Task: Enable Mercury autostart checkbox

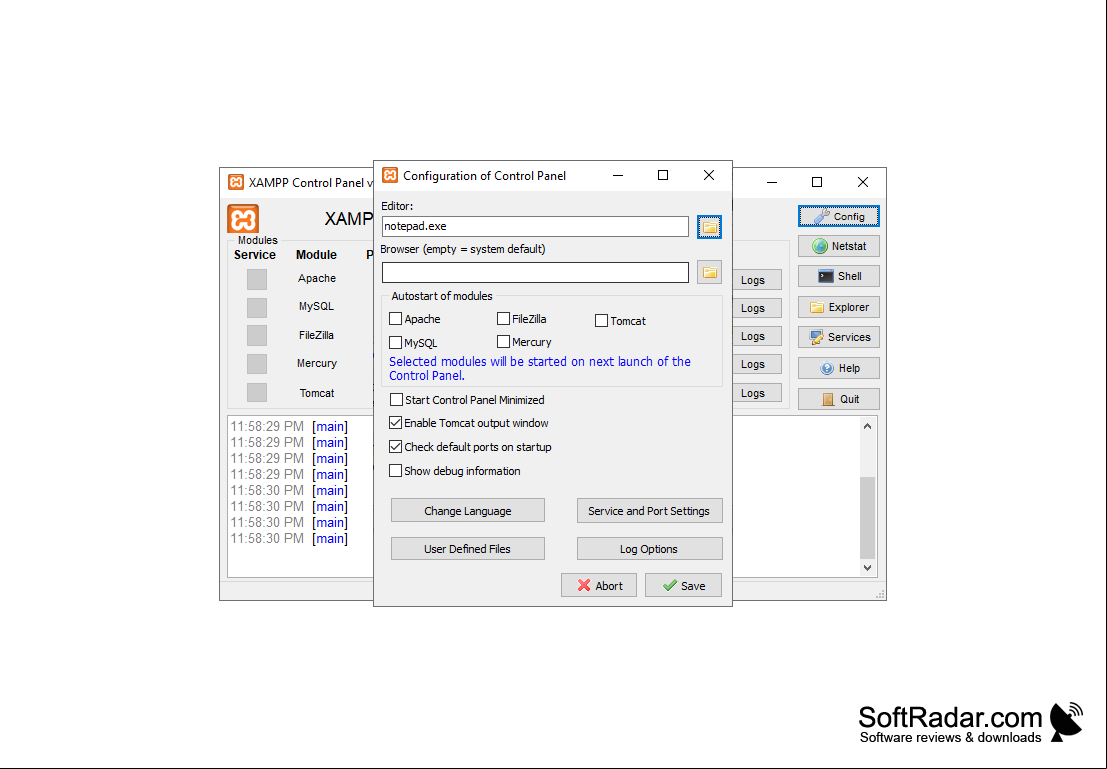Action: pos(503,342)
